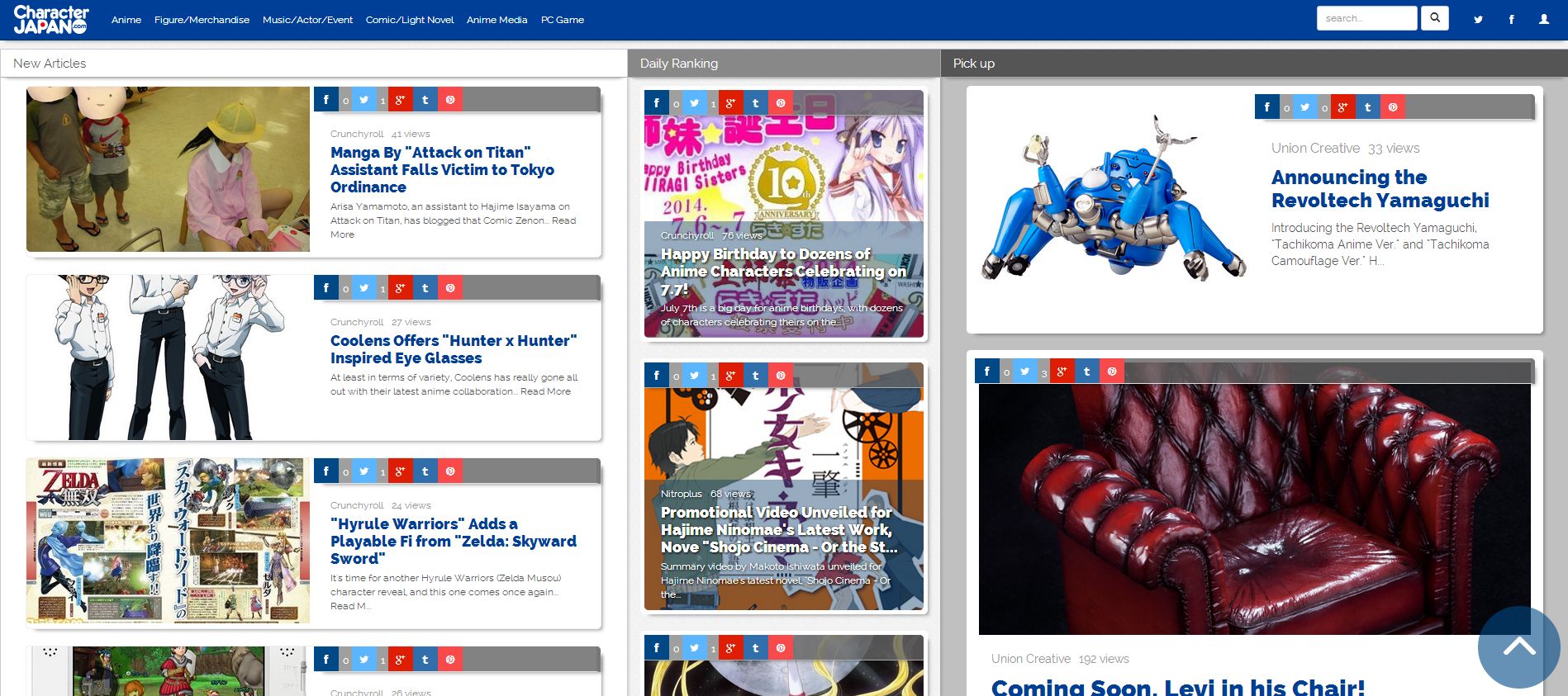Image resolution: width=1568 pixels, height=696 pixels.
Task: Share Attack on Titan article on Tumblr
Action: pyautogui.click(x=425, y=100)
